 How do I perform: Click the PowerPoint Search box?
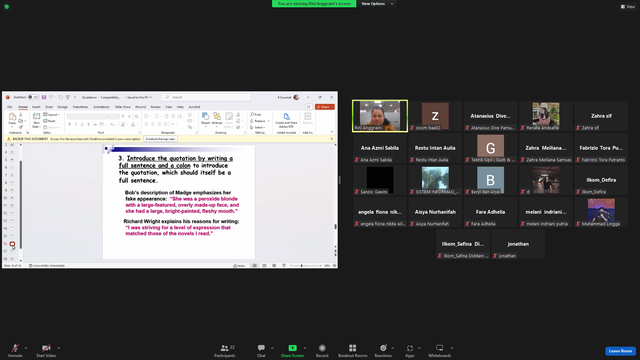pos(206,98)
